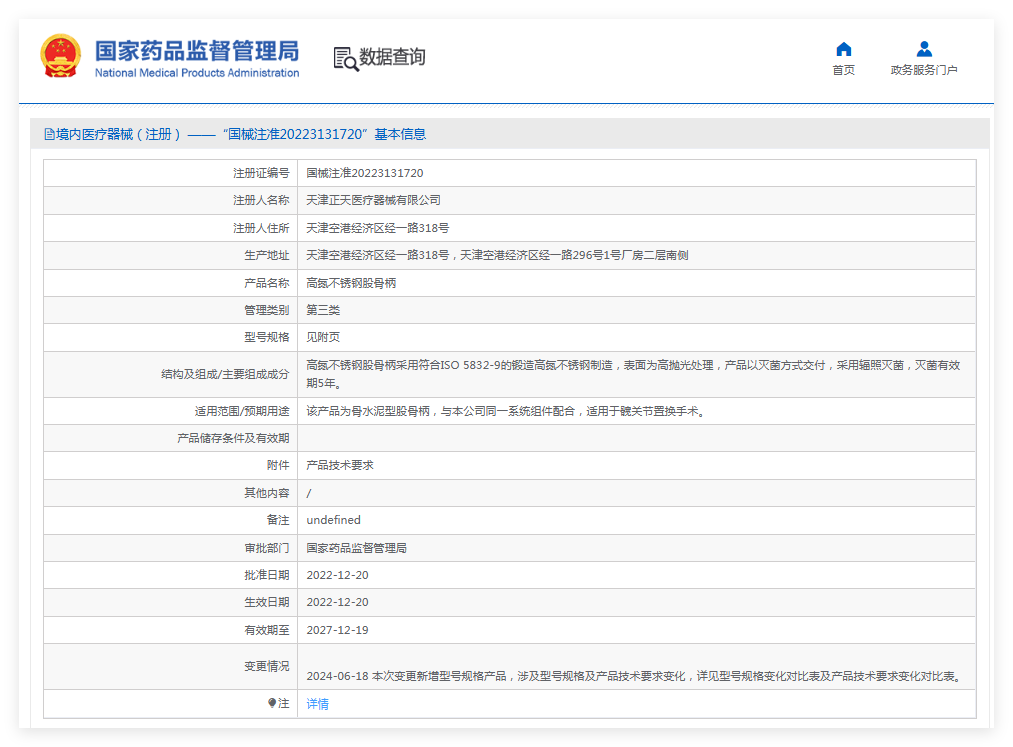The image size is (1013, 747).
Task: Click the 结构及组成 description text
Action: 633,374
